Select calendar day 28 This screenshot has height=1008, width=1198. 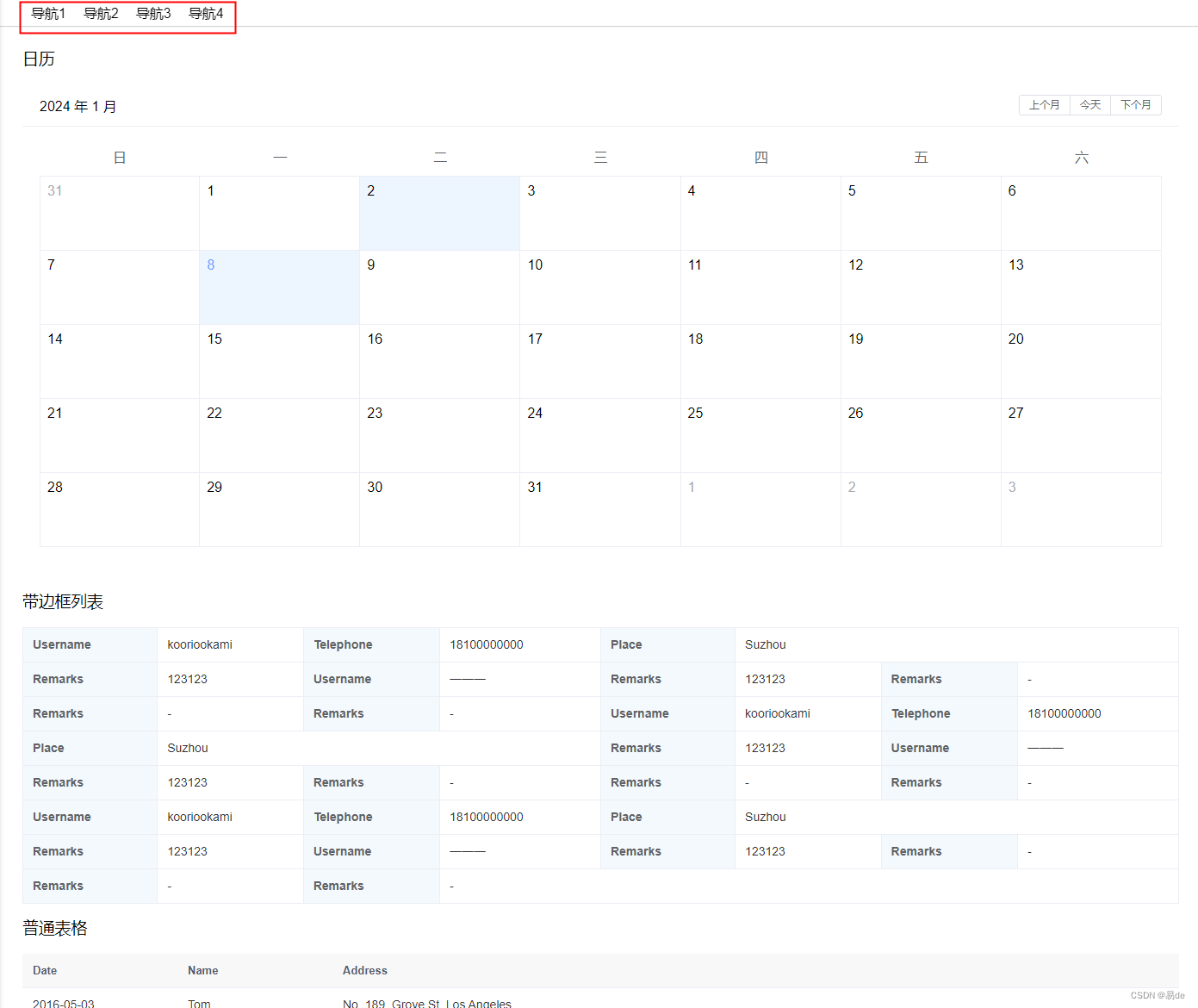[x=120, y=510]
